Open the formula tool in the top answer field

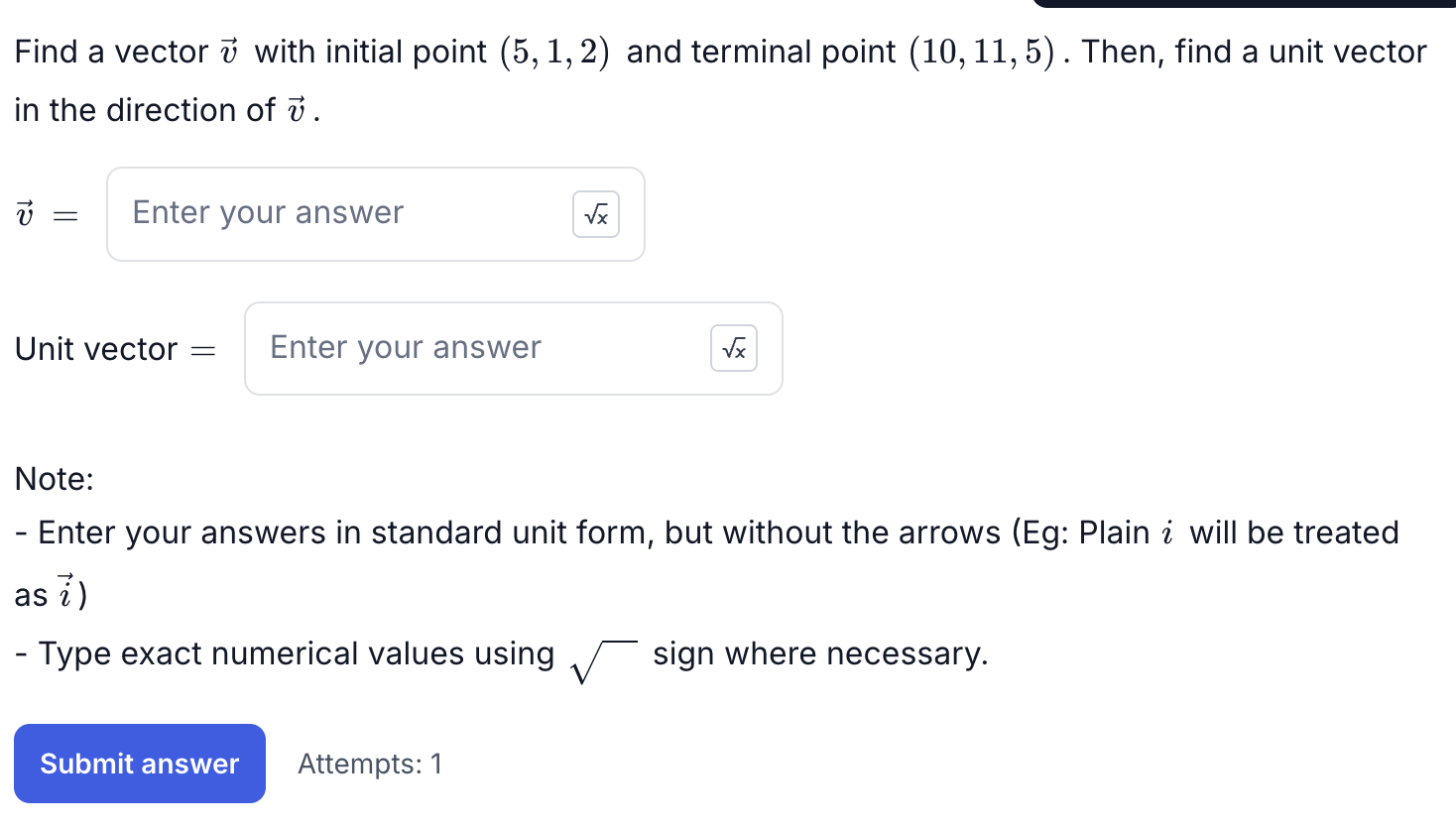pos(595,214)
